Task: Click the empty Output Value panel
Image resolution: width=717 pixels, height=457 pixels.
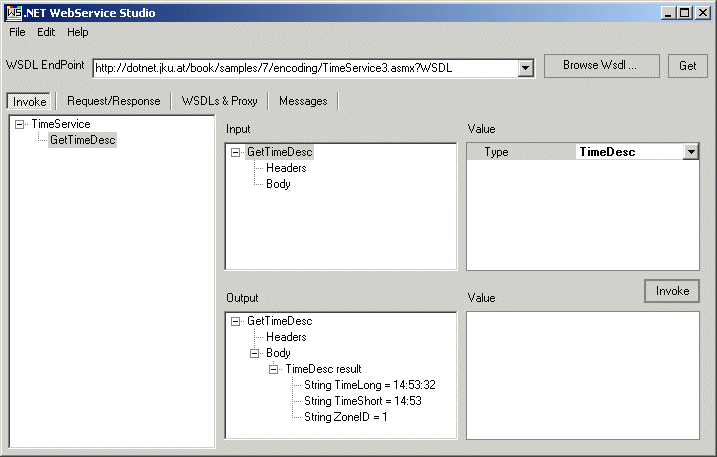Action: 583,375
